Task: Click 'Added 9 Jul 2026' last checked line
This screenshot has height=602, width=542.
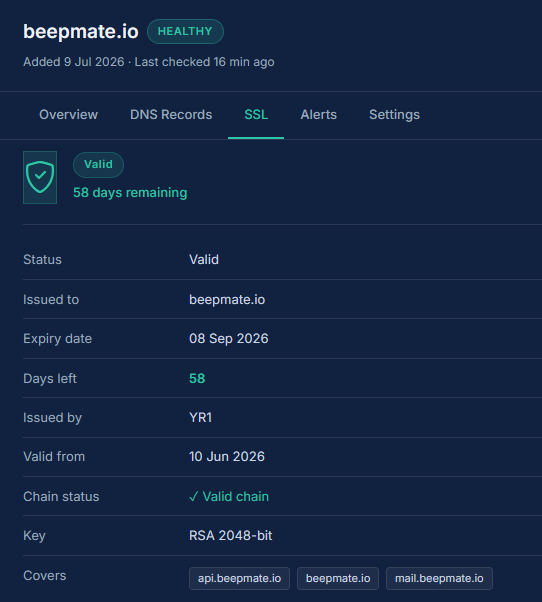Action: coord(149,62)
